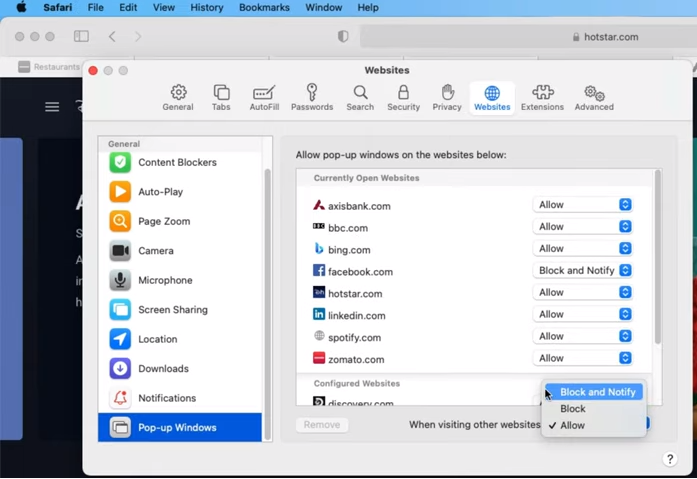This screenshot has width=697, height=479.
Task: Select Location in sidebar
Action: click(180, 339)
